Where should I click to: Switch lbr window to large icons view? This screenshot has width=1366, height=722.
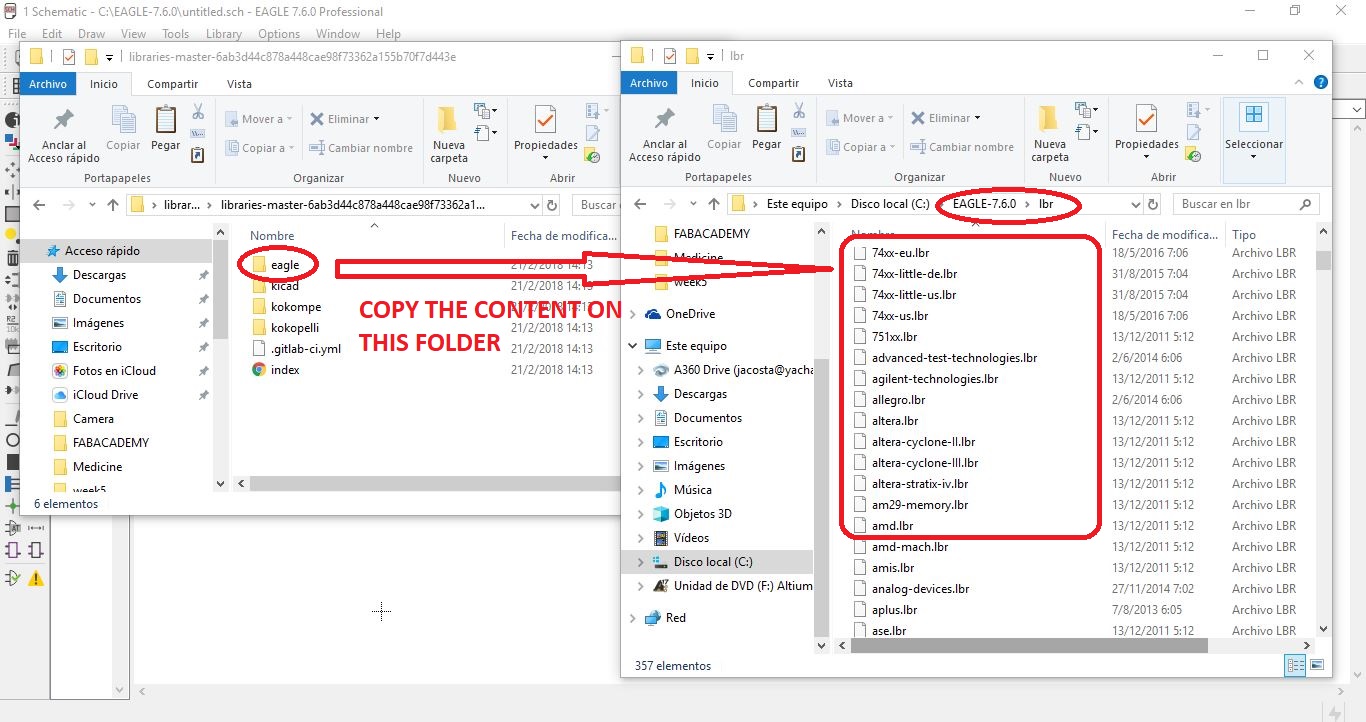pos(1316,665)
